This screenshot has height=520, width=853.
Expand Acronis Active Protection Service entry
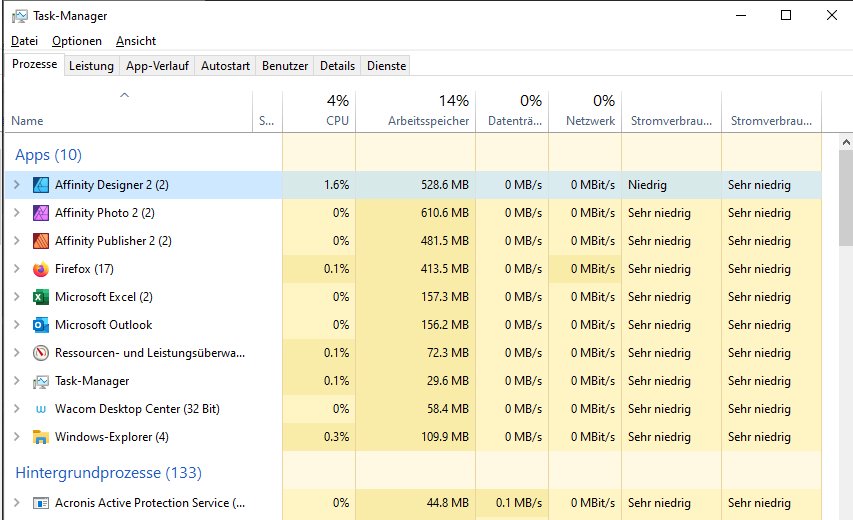click(x=17, y=503)
